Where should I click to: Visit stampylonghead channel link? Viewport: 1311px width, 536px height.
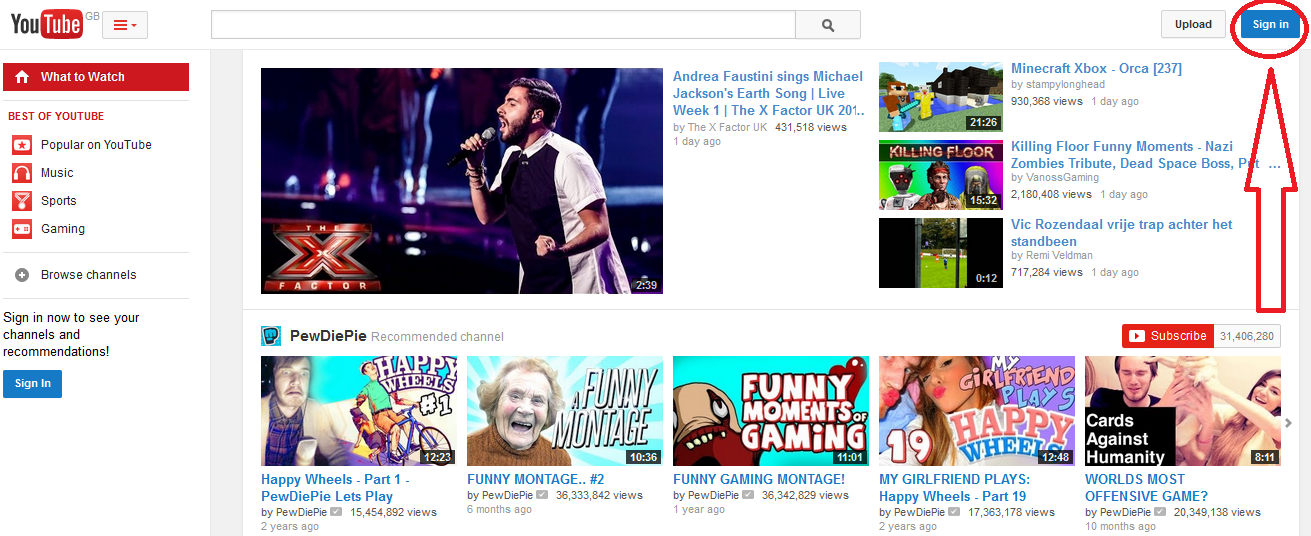pos(1065,85)
